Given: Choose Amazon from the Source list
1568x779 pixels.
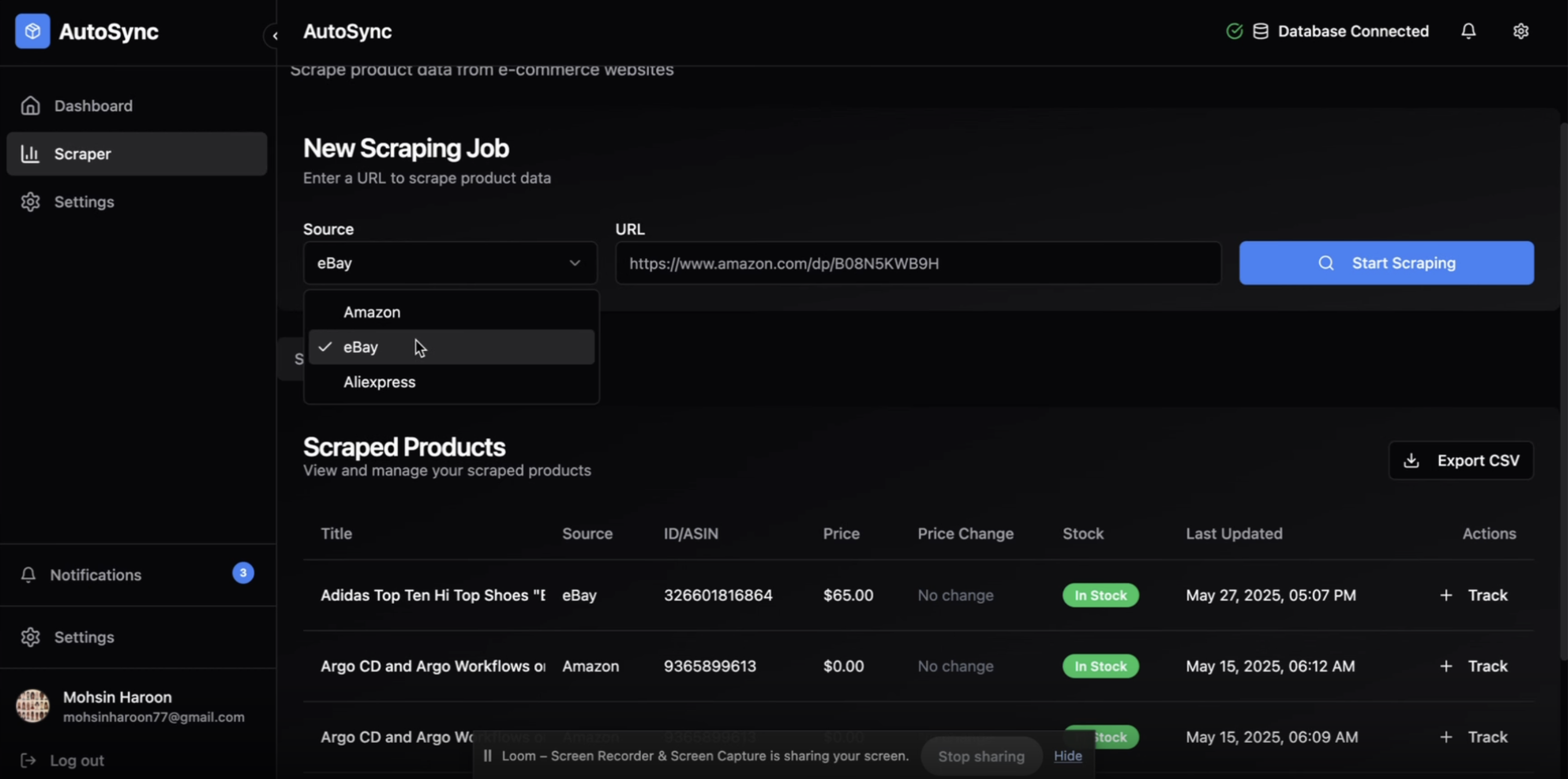Looking at the screenshot, I should [451, 312].
